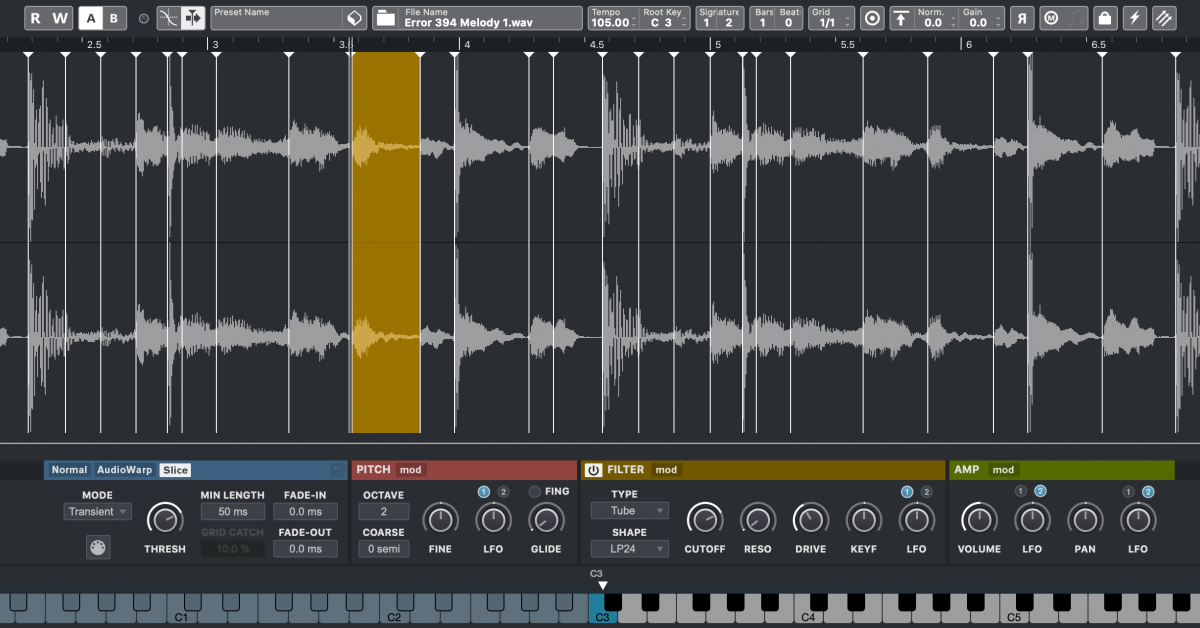The width and height of the screenshot is (1200, 628).
Task: Click the orange highlighted slice
Action: (386, 242)
